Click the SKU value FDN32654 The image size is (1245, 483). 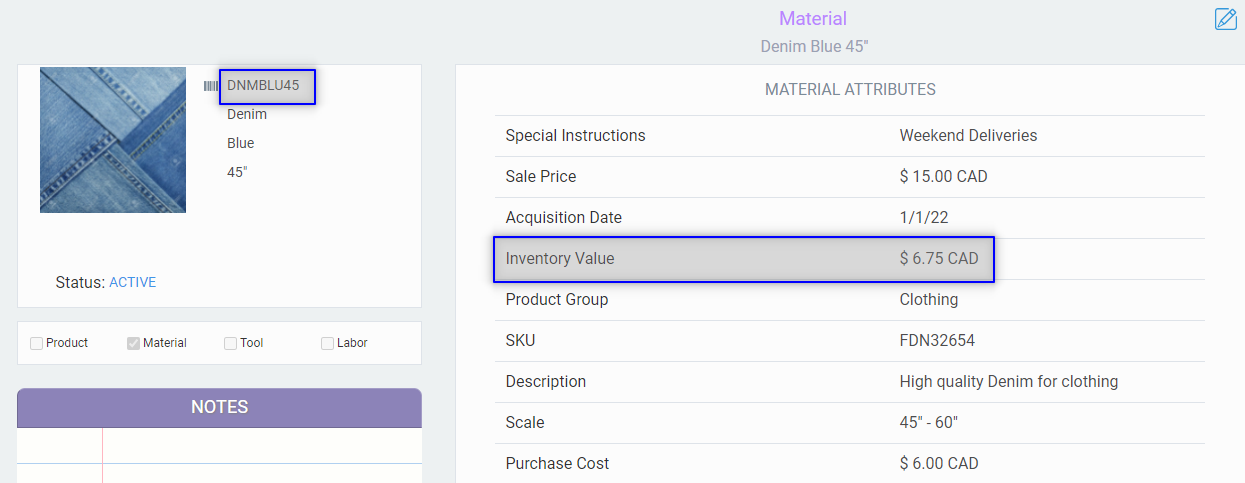coord(937,341)
